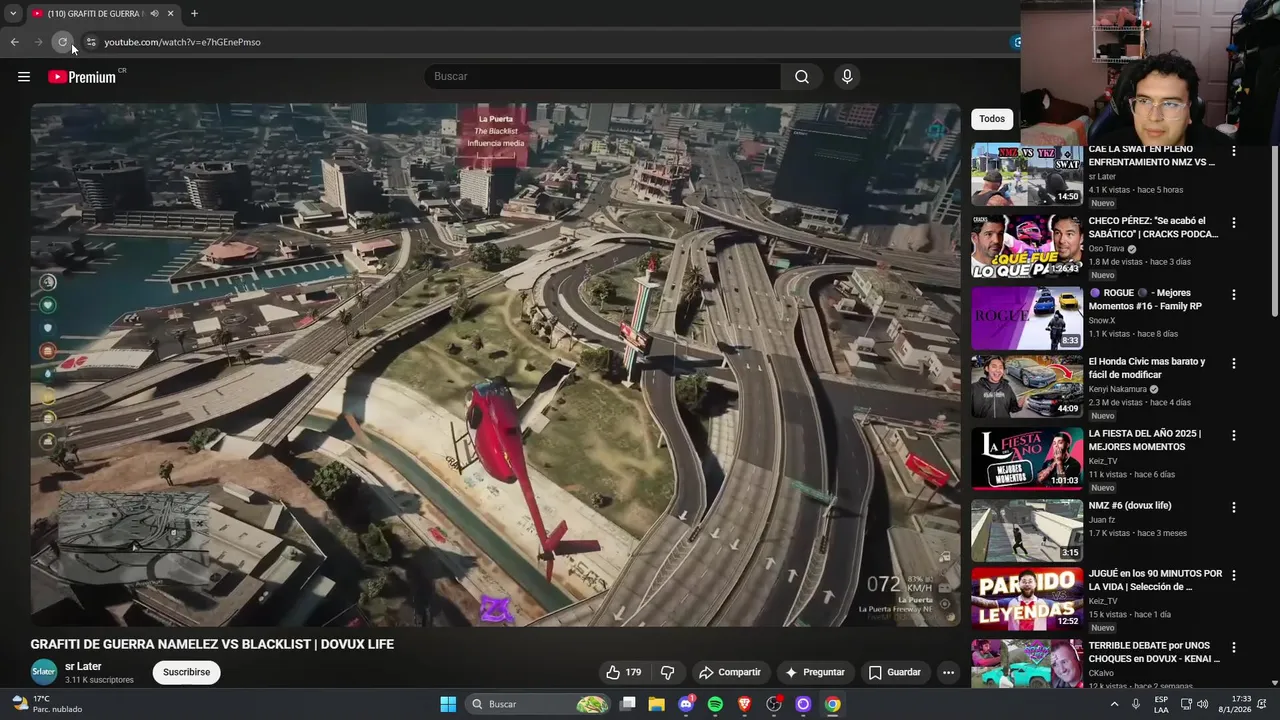Open options for CAE LA SWAT video

click(1233, 151)
